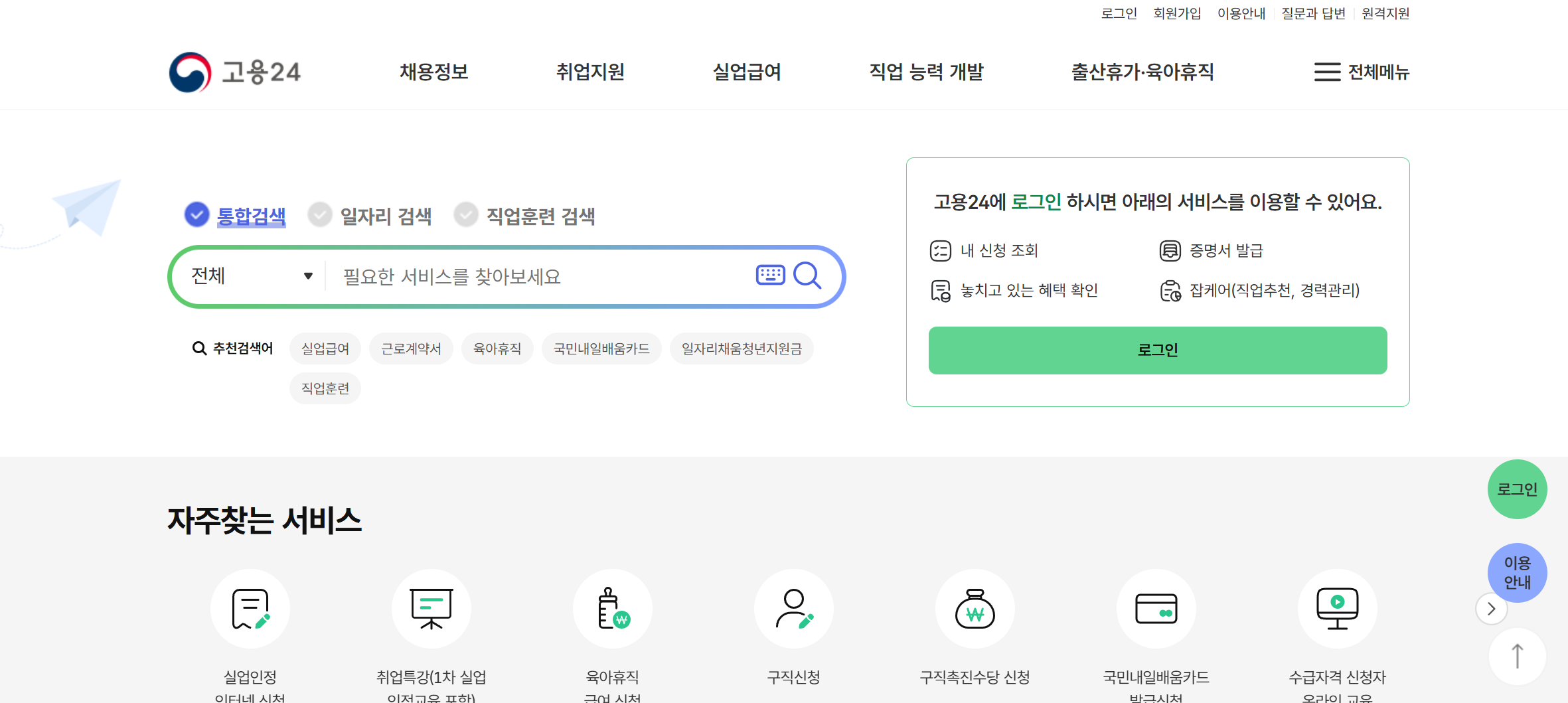1568x703 pixels.
Task: Click the baby bottle 육아휴직 급여 신청 icon
Action: tap(612, 608)
